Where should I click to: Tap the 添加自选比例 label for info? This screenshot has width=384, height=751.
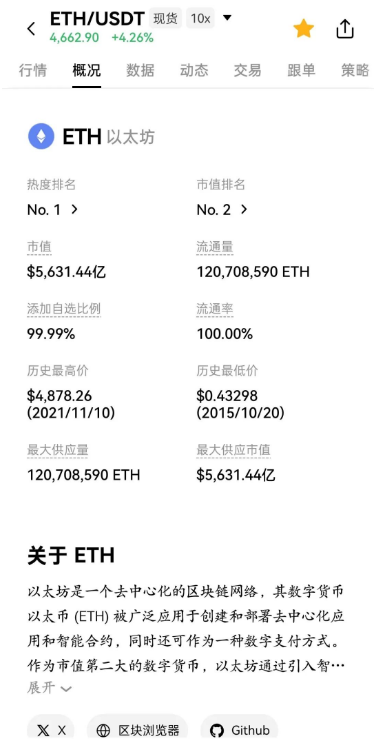pyautogui.click(x=64, y=309)
